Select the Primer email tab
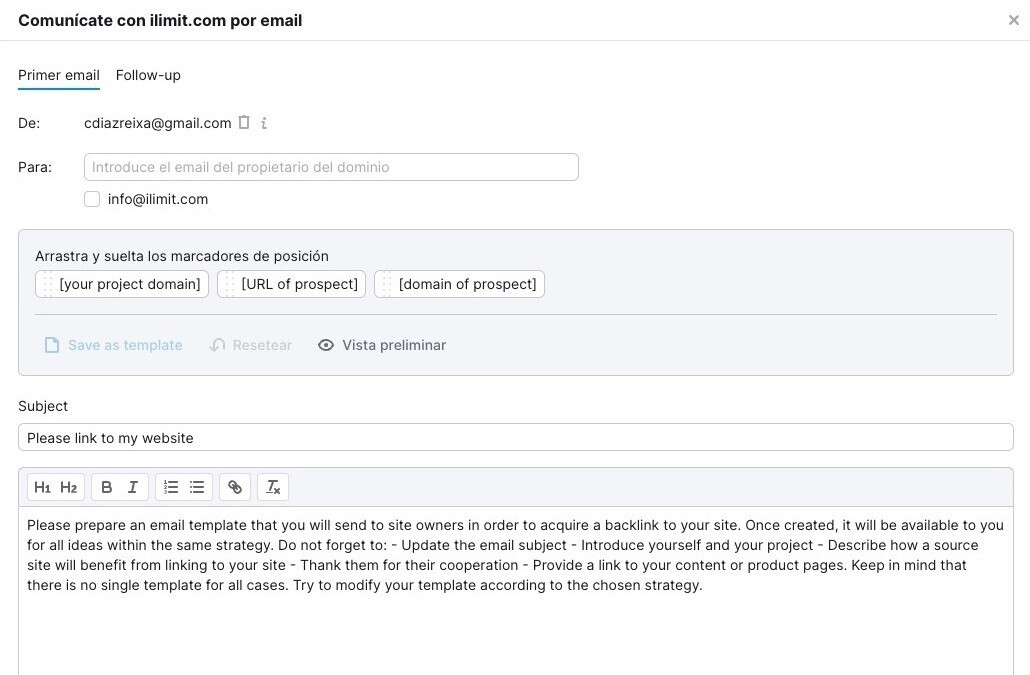Screen dimensions: 1030x675 [59, 75]
